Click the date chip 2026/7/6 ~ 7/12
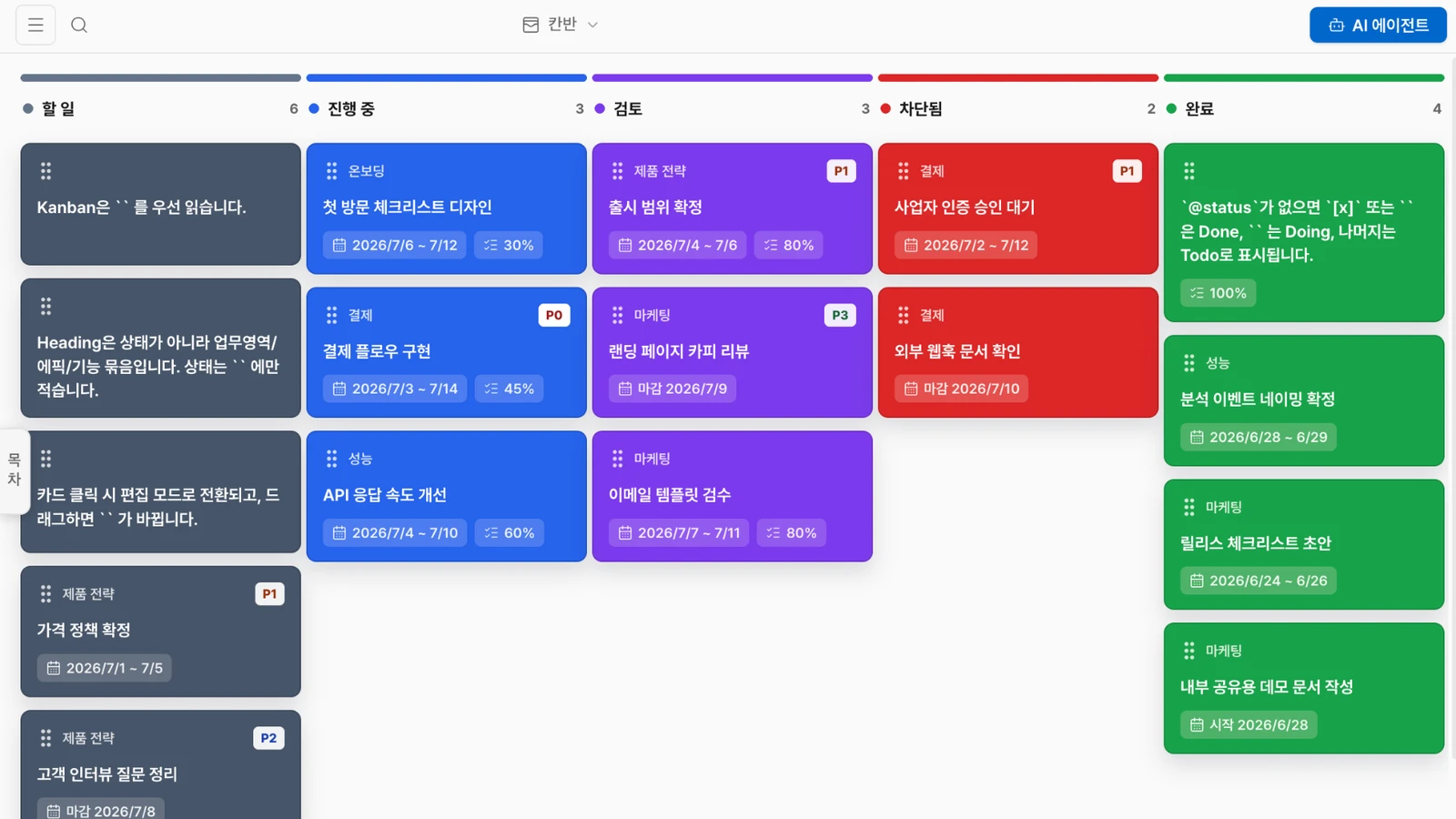 pyautogui.click(x=395, y=245)
